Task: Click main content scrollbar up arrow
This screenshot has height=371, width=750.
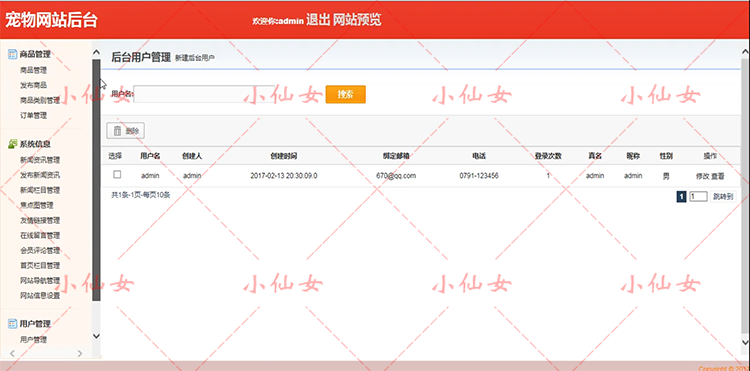Action: click(x=745, y=52)
